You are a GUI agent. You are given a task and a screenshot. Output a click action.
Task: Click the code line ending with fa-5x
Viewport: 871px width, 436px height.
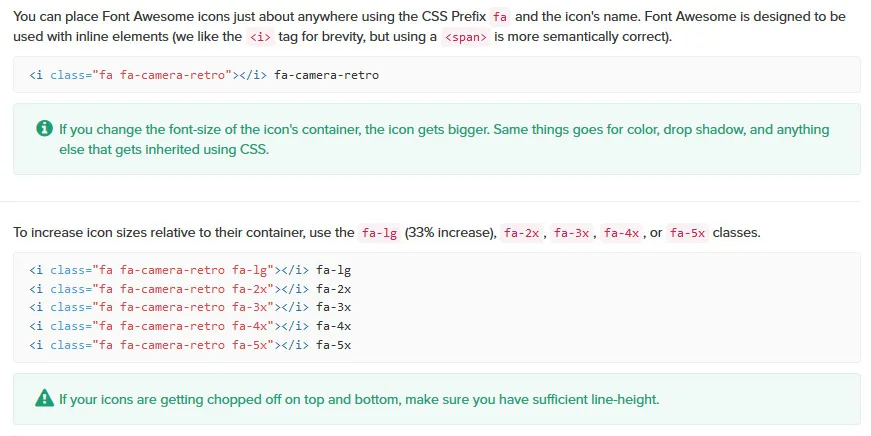pyautogui.click(x=190, y=345)
